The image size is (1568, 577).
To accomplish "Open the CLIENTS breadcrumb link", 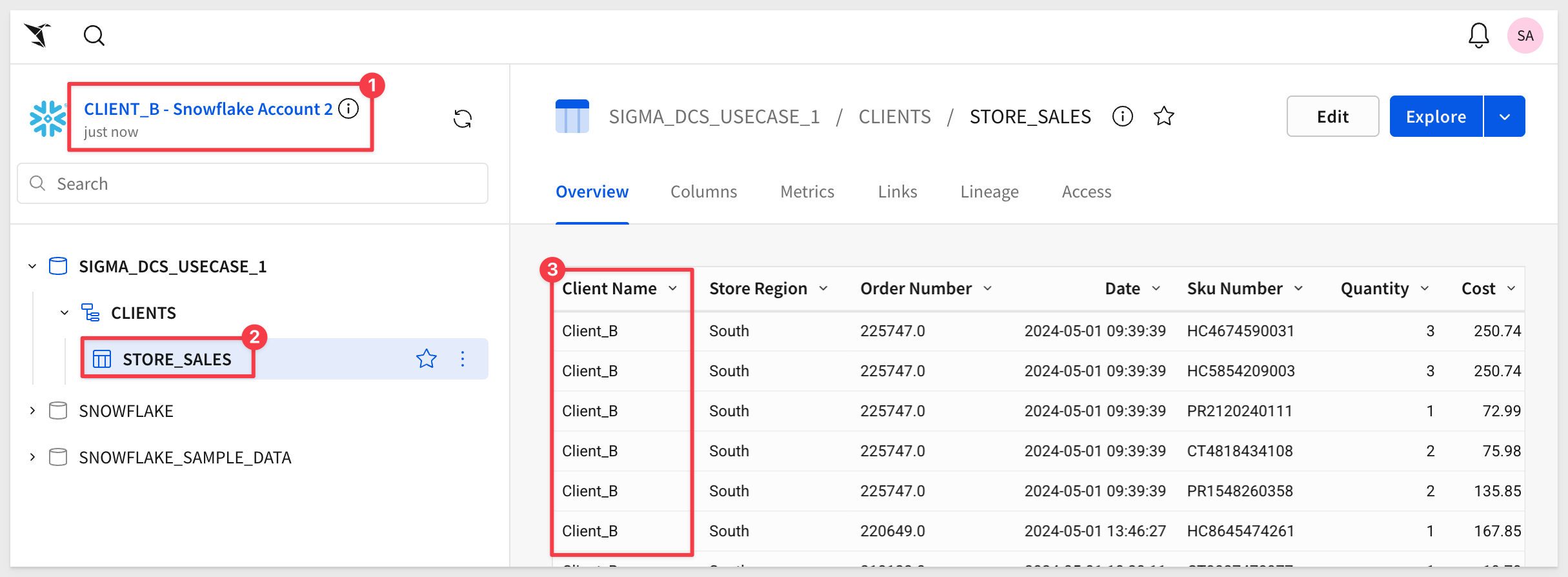I will (x=894, y=117).
